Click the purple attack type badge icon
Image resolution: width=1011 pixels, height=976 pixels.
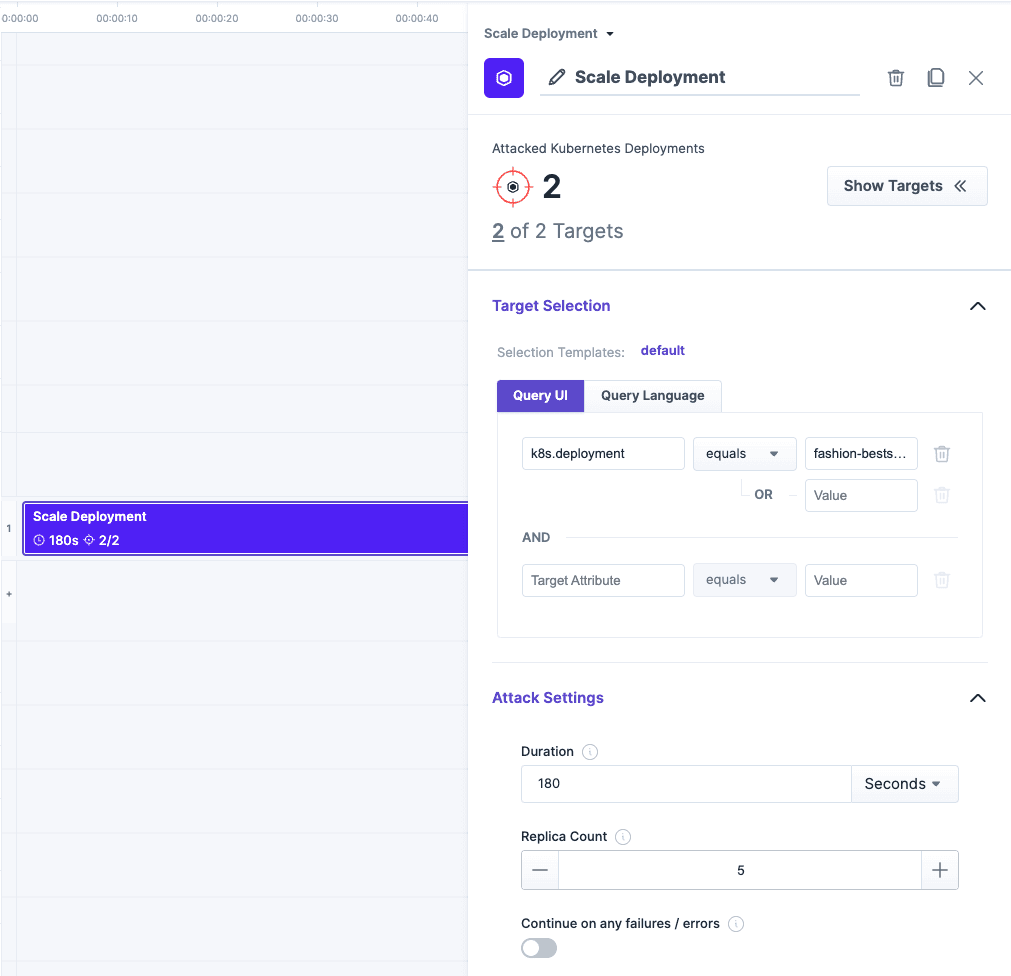(503, 77)
